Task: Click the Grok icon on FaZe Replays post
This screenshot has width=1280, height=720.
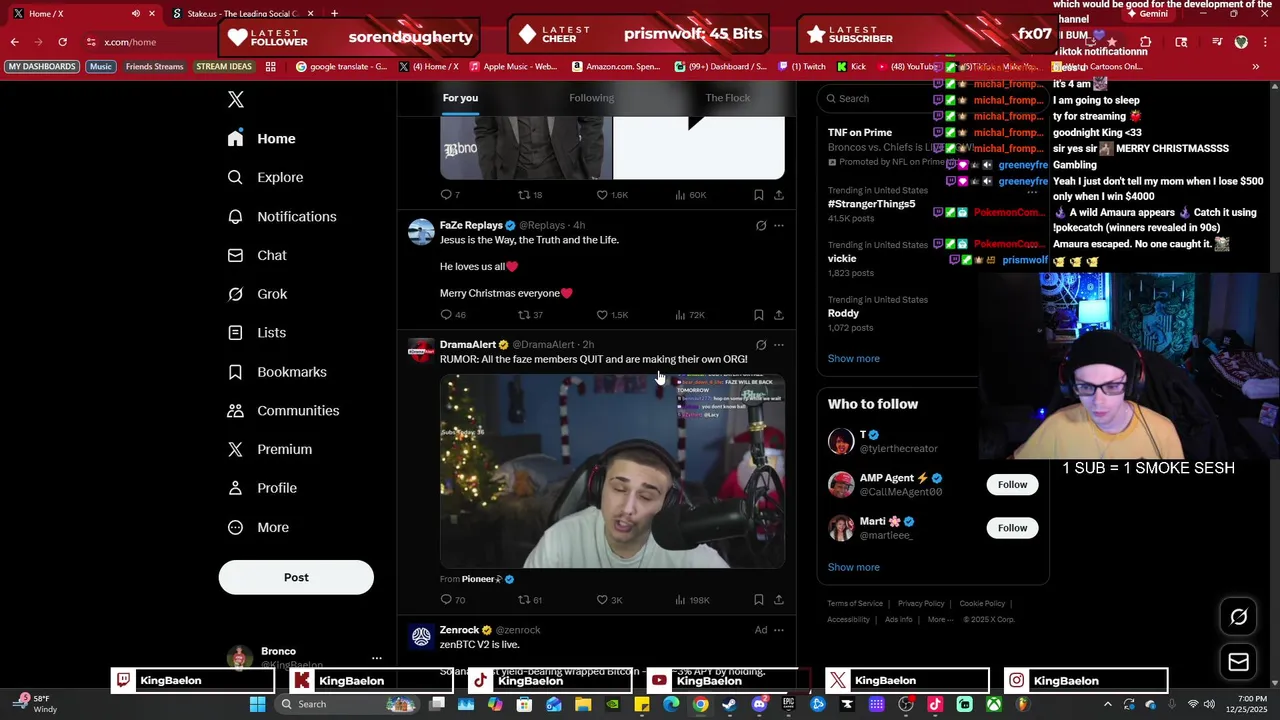Action: click(761, 226)
